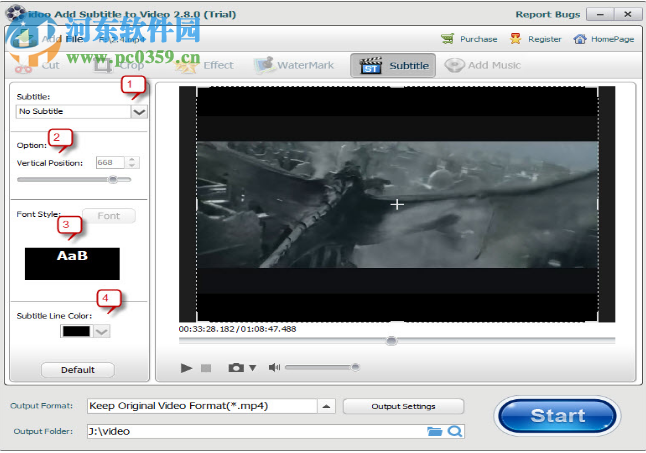Screen dimensions: 646x453
Task: Open the Register link
Action: (545, 39)
